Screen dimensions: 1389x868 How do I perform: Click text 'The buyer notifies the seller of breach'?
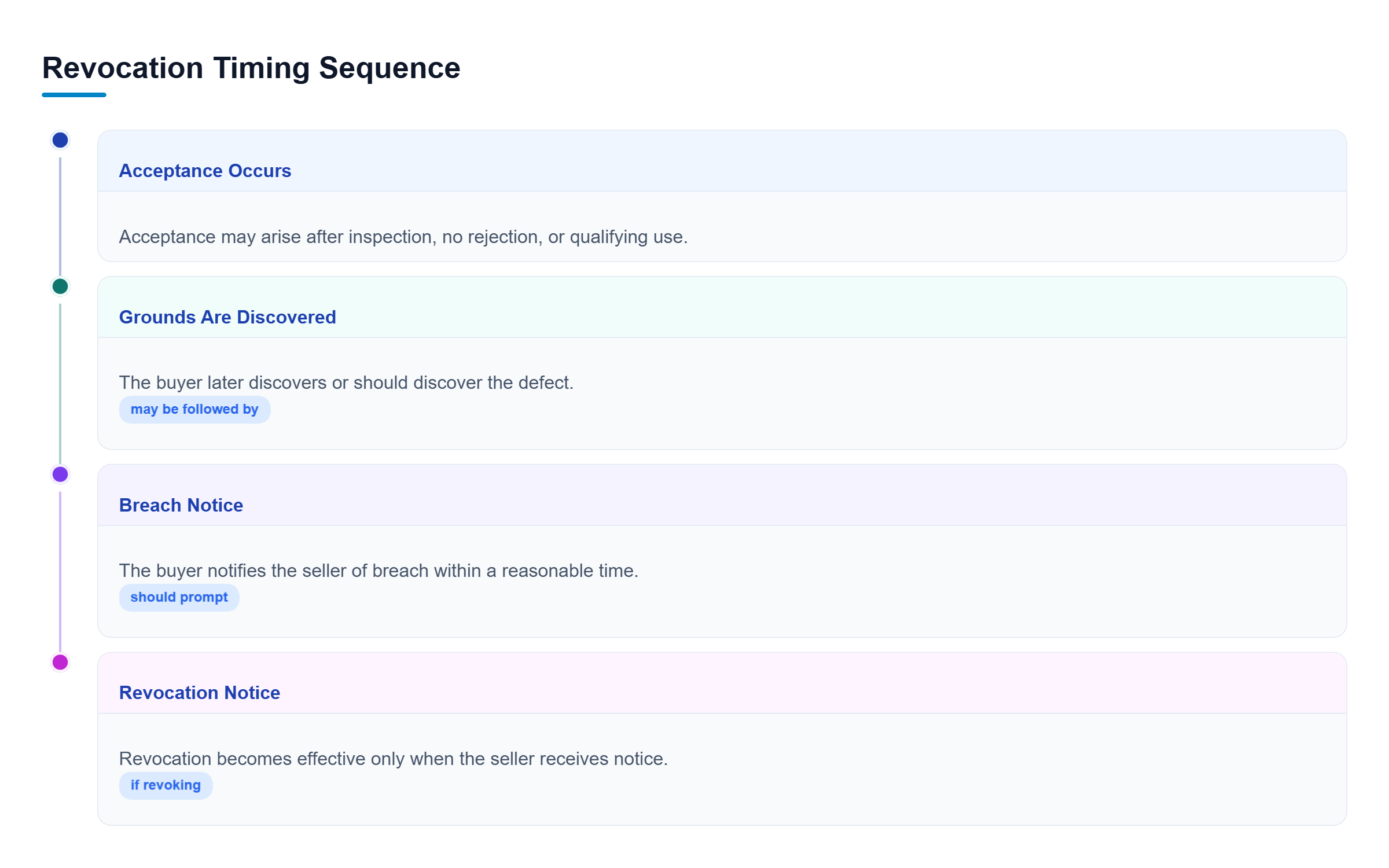point(274,571)
